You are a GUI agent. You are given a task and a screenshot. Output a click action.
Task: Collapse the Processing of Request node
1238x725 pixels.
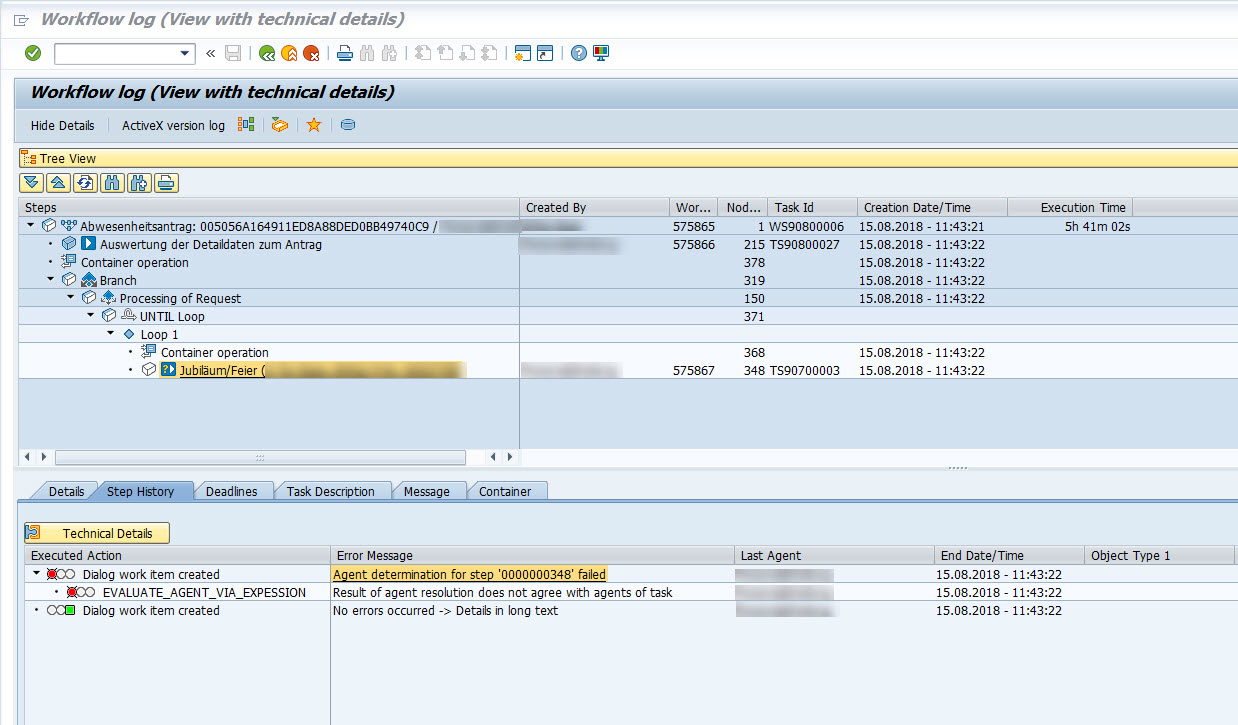[71, 298]
